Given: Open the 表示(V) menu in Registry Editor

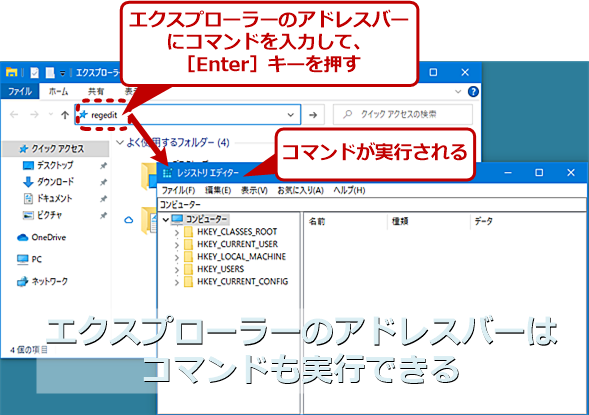Looking at the screenshot, I should (254, 190).
